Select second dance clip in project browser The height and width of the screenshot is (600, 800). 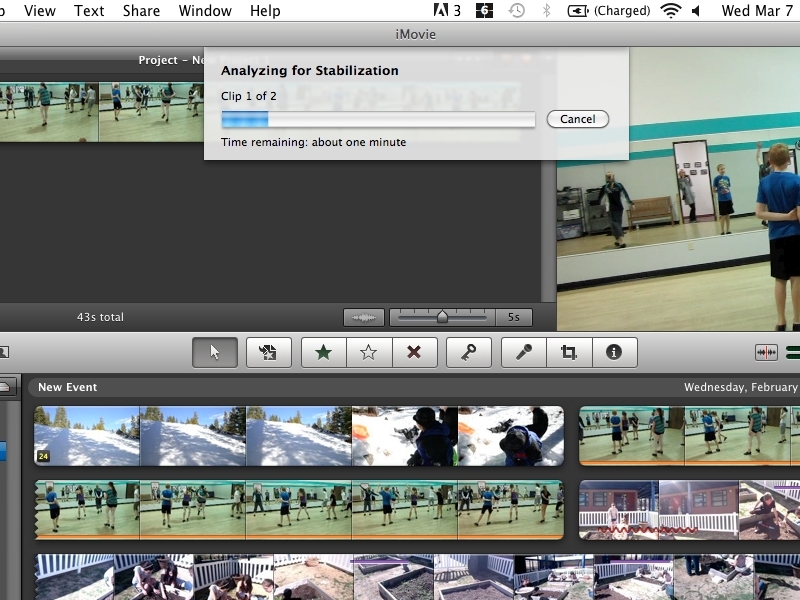151,112
